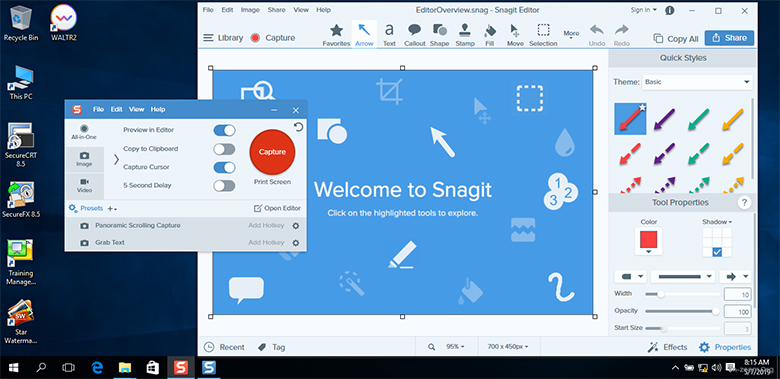780x379 pixels.
Task: Open the red Color swatch picker
Action: pyautogui.click(x=649, y=241)
